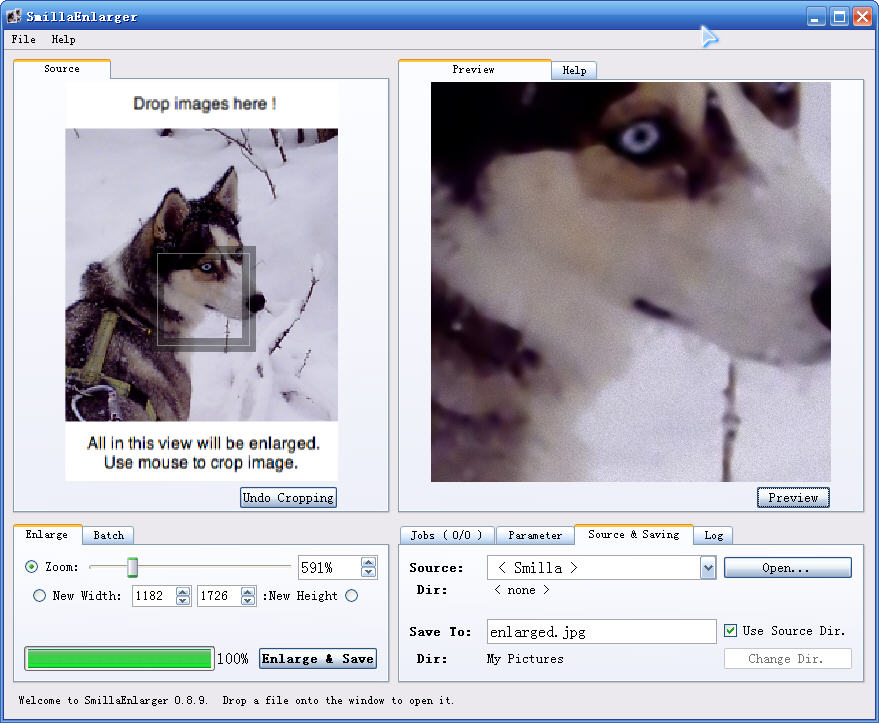Switch to the Batch tab
Viewport: 879px width, 723px height.
point(108,535)
